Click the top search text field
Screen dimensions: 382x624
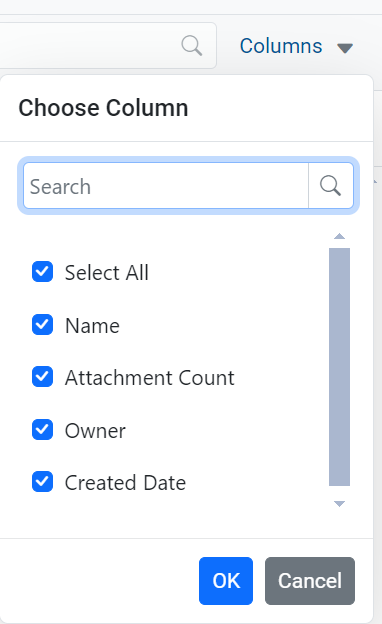pyautogui.click(x=90, y=45)
